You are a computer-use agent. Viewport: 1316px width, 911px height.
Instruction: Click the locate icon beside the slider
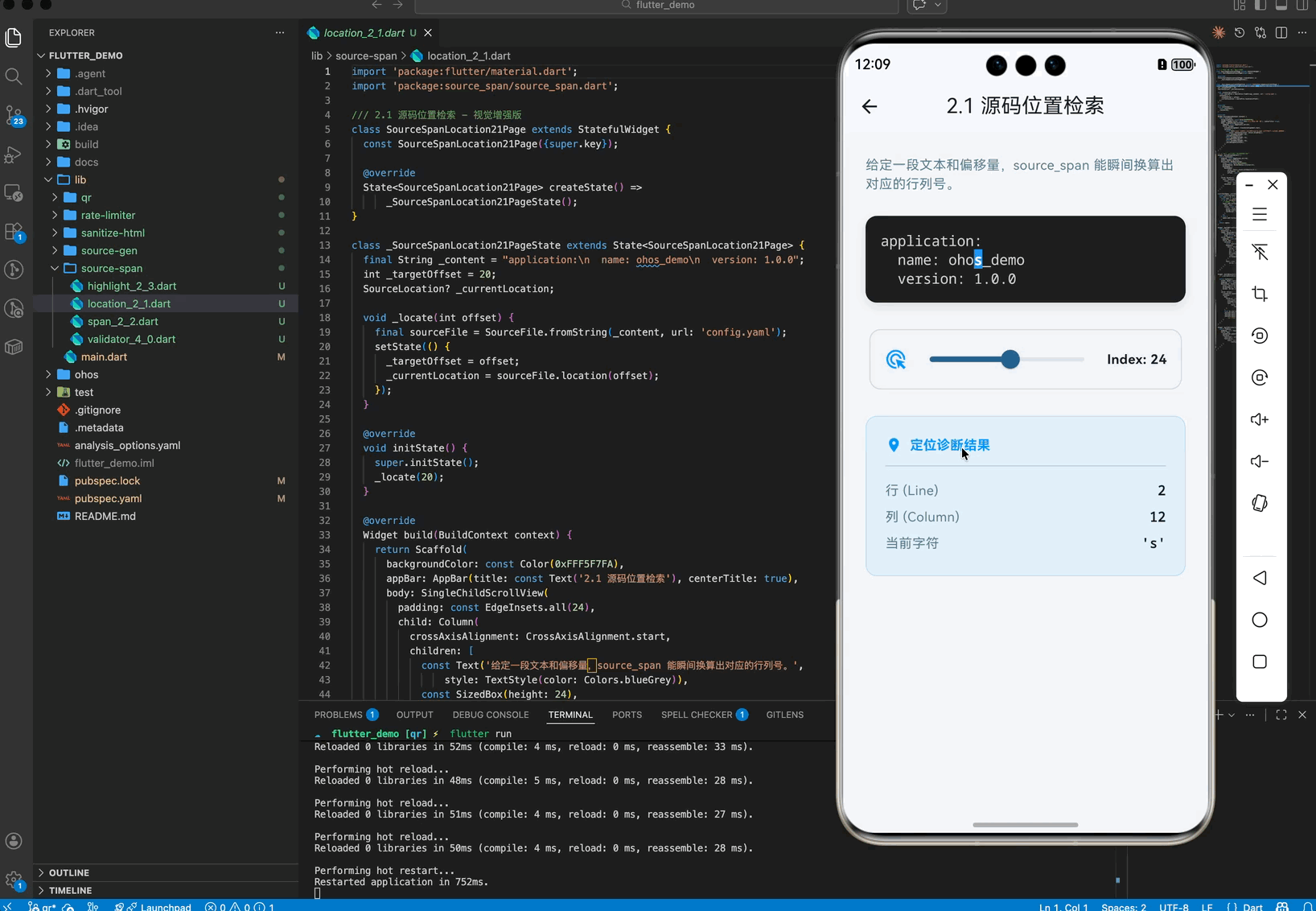point(896,360)
